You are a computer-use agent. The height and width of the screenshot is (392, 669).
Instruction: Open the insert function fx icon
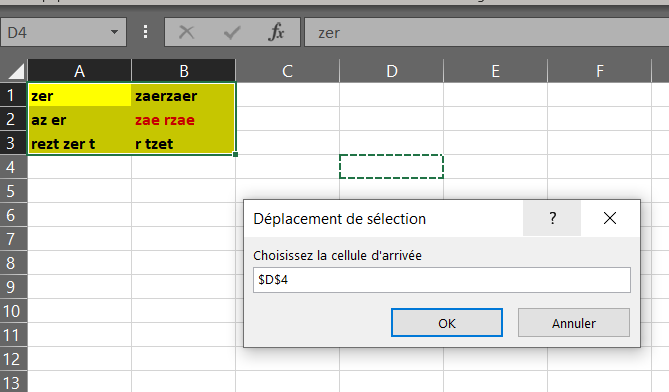click(276, 32)
